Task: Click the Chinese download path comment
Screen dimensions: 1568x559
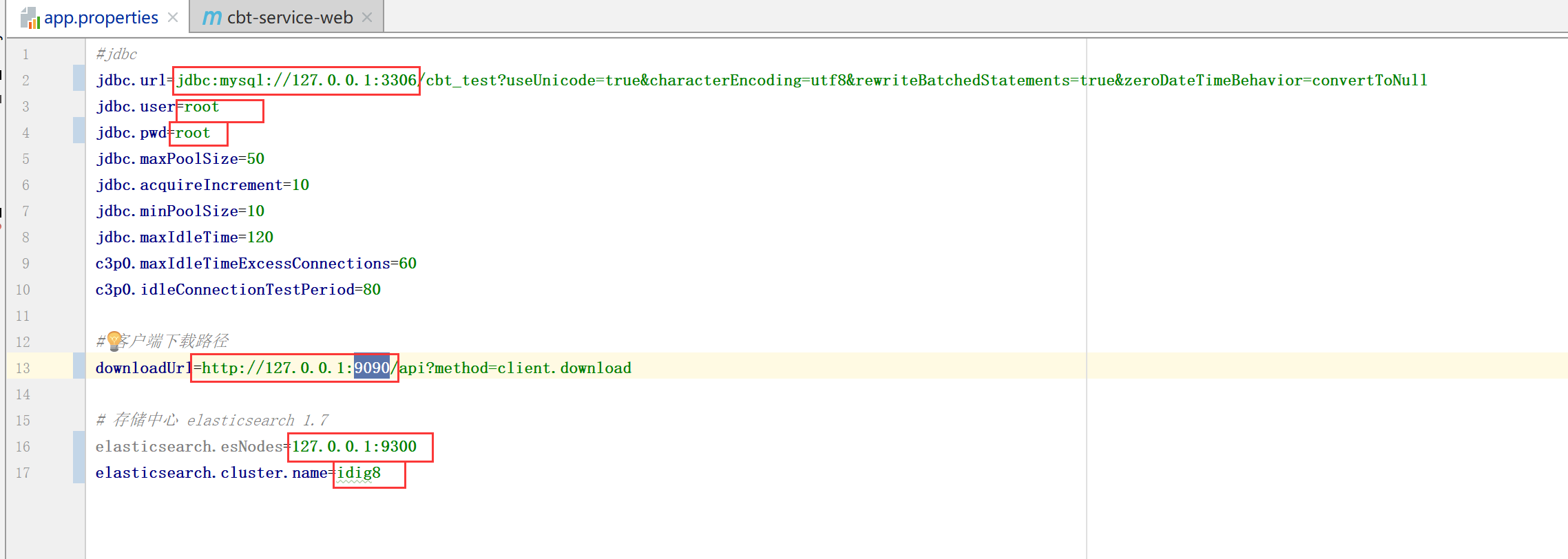Action: pos(163,341)
